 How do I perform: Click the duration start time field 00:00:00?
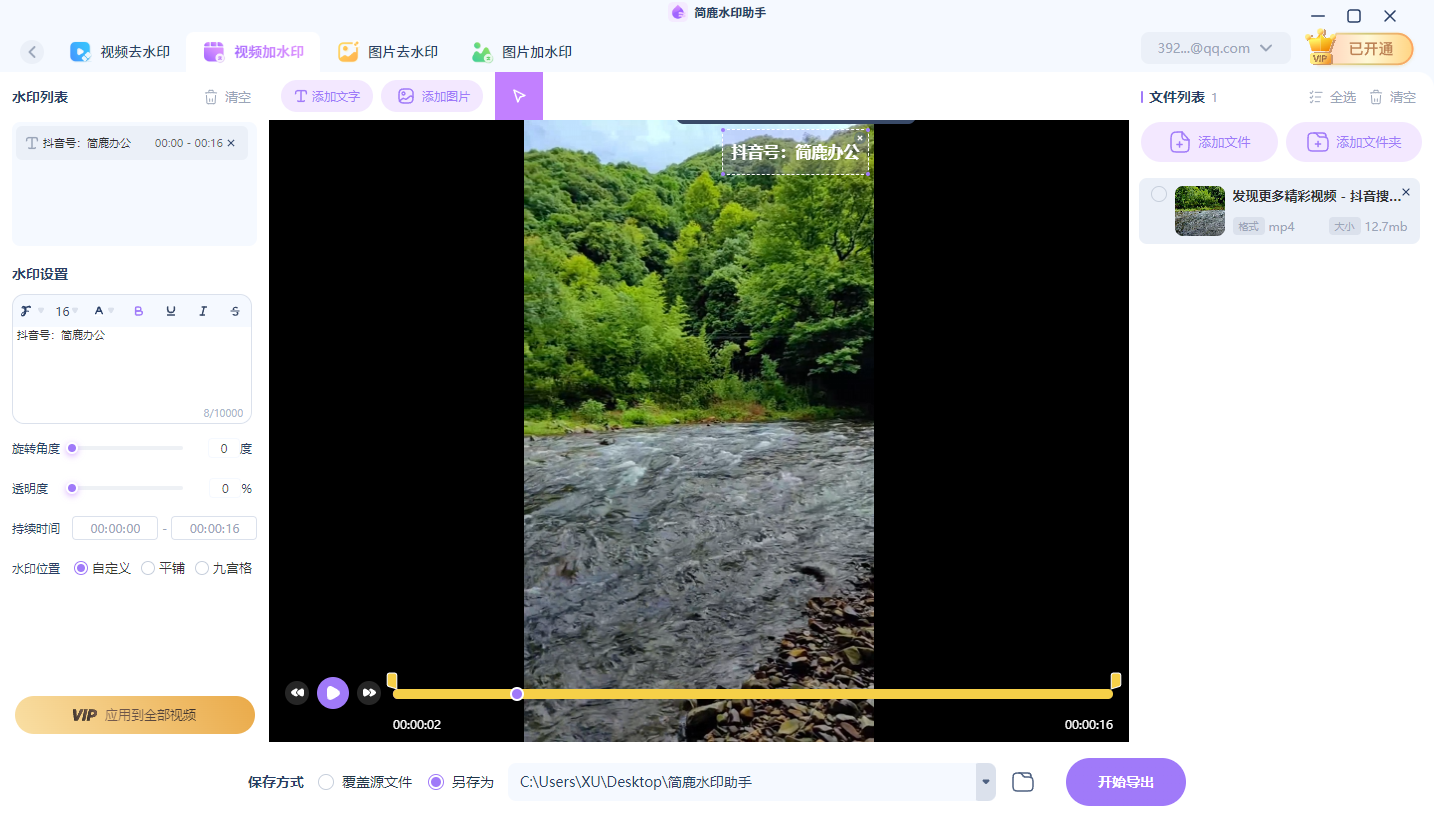(115, 528)
